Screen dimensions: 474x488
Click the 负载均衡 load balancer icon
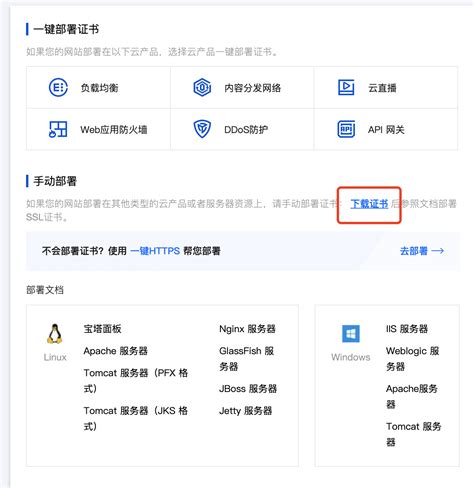click(58, 88)
